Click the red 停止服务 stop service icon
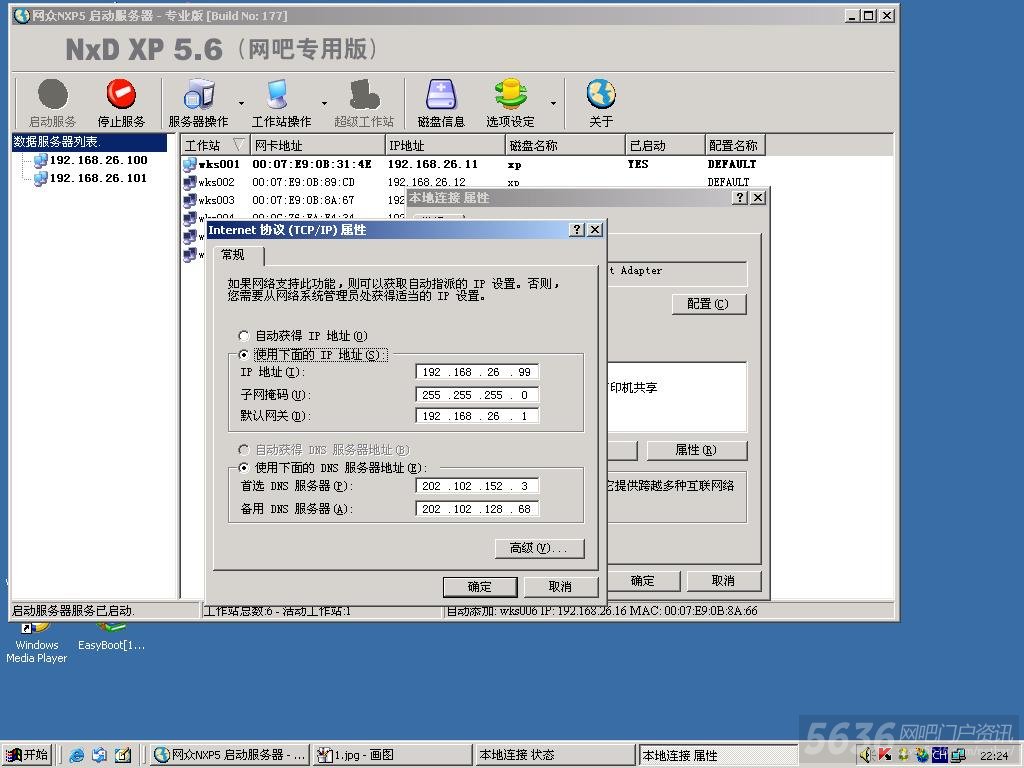 pyautogui.click(x=121, y=94)
